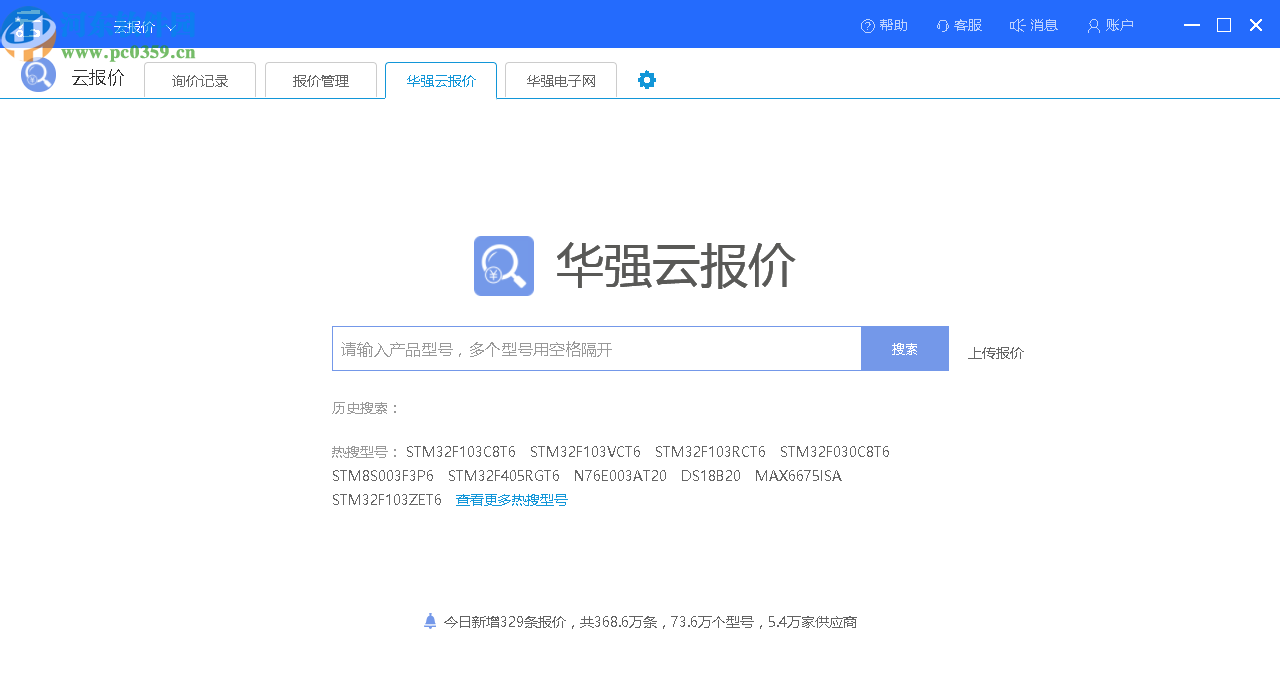This screenshot has height=700, width=1280.
Task: Open the 华强电子网 tab
Action: tap(560, 80)
